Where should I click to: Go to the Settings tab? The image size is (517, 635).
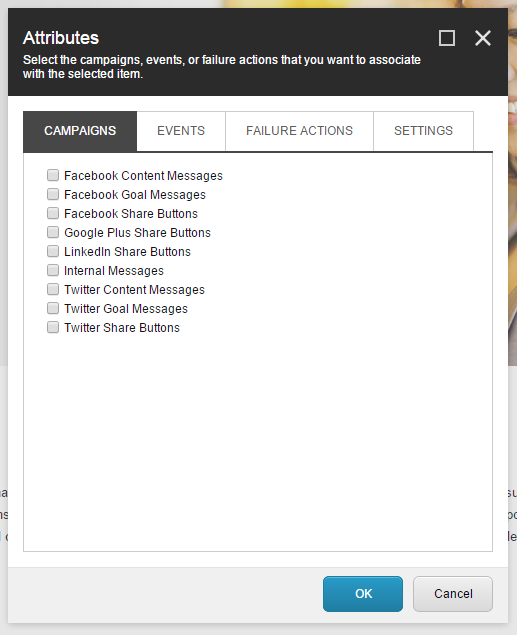click(423, 131)
